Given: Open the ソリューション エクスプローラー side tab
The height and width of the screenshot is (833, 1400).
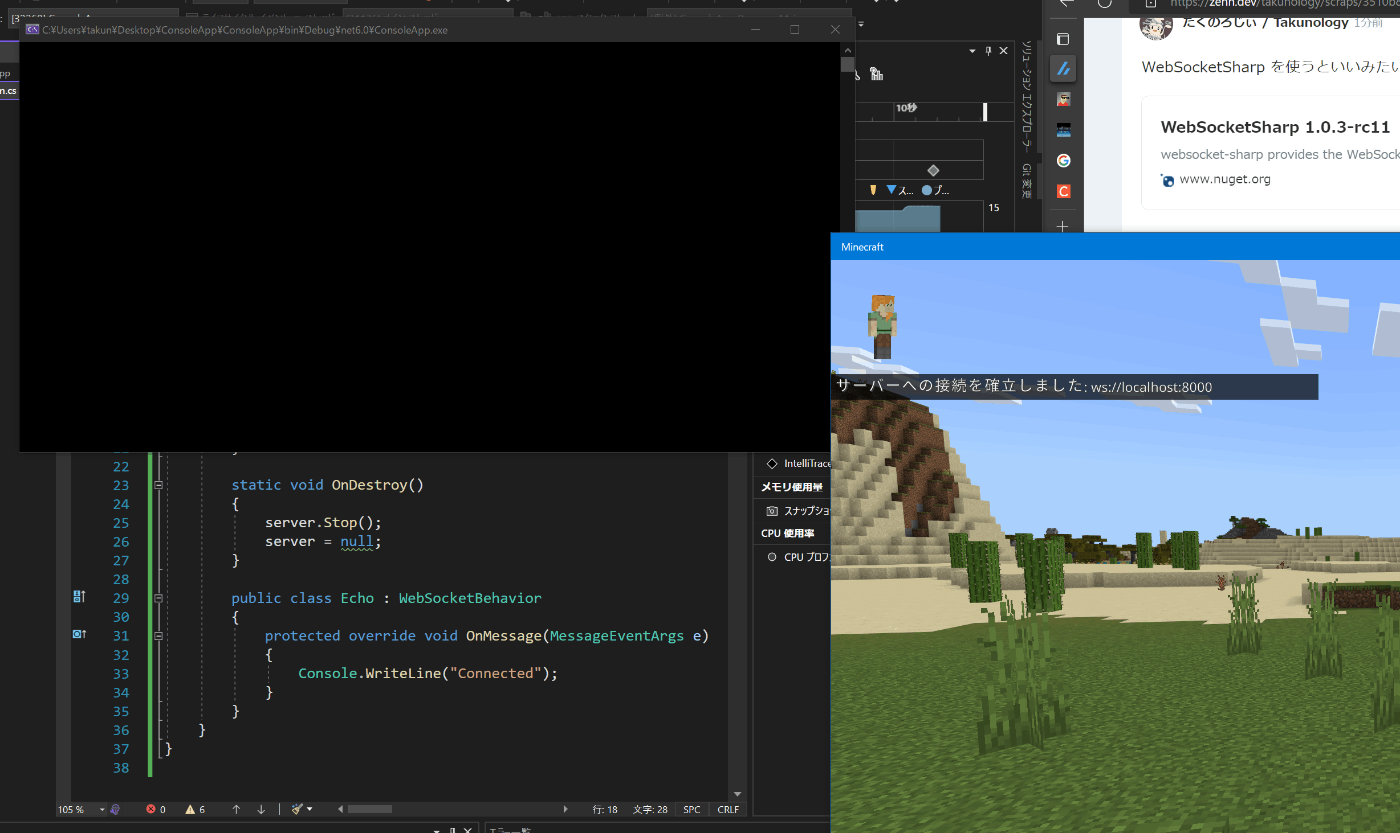Looking at the screenshot, I should [x=1026, y=96].
